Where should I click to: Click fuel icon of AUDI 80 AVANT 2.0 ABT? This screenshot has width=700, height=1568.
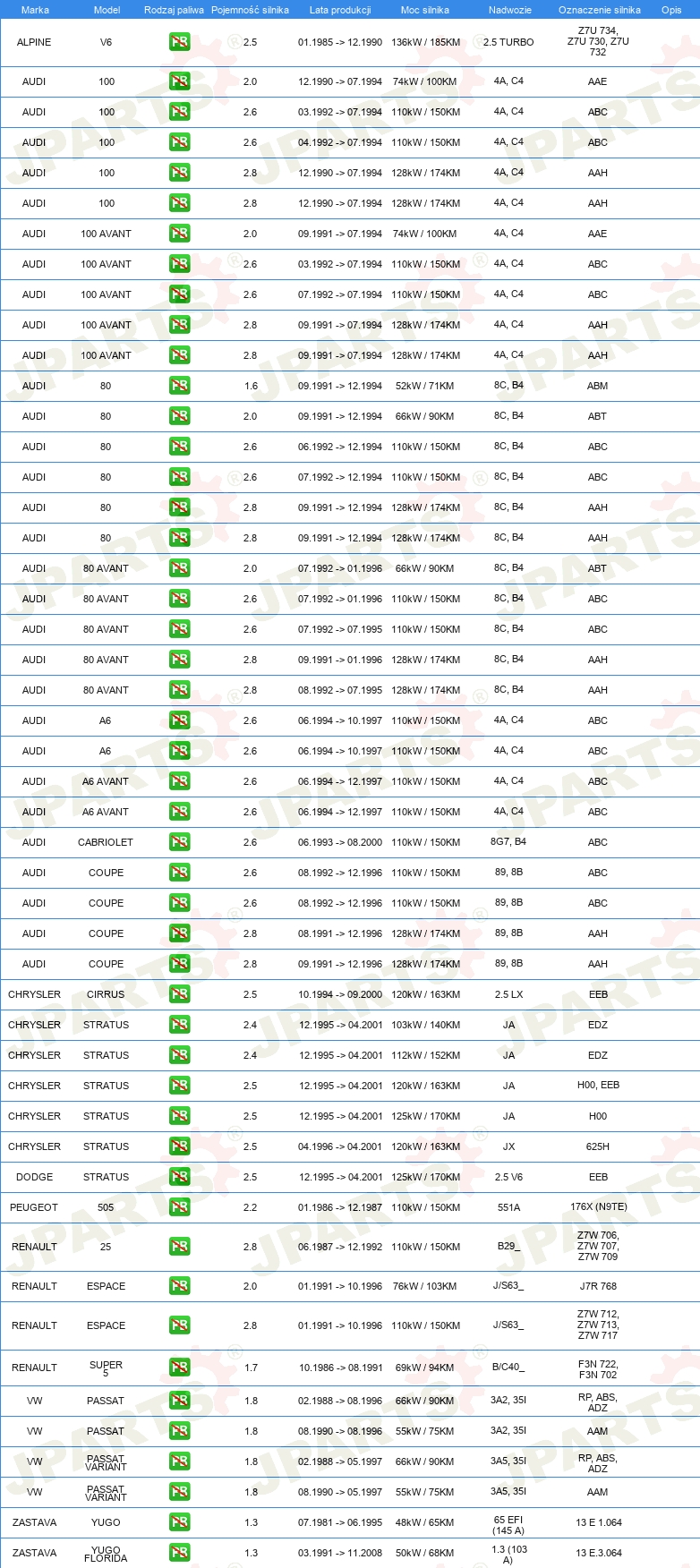coord(180,568)
